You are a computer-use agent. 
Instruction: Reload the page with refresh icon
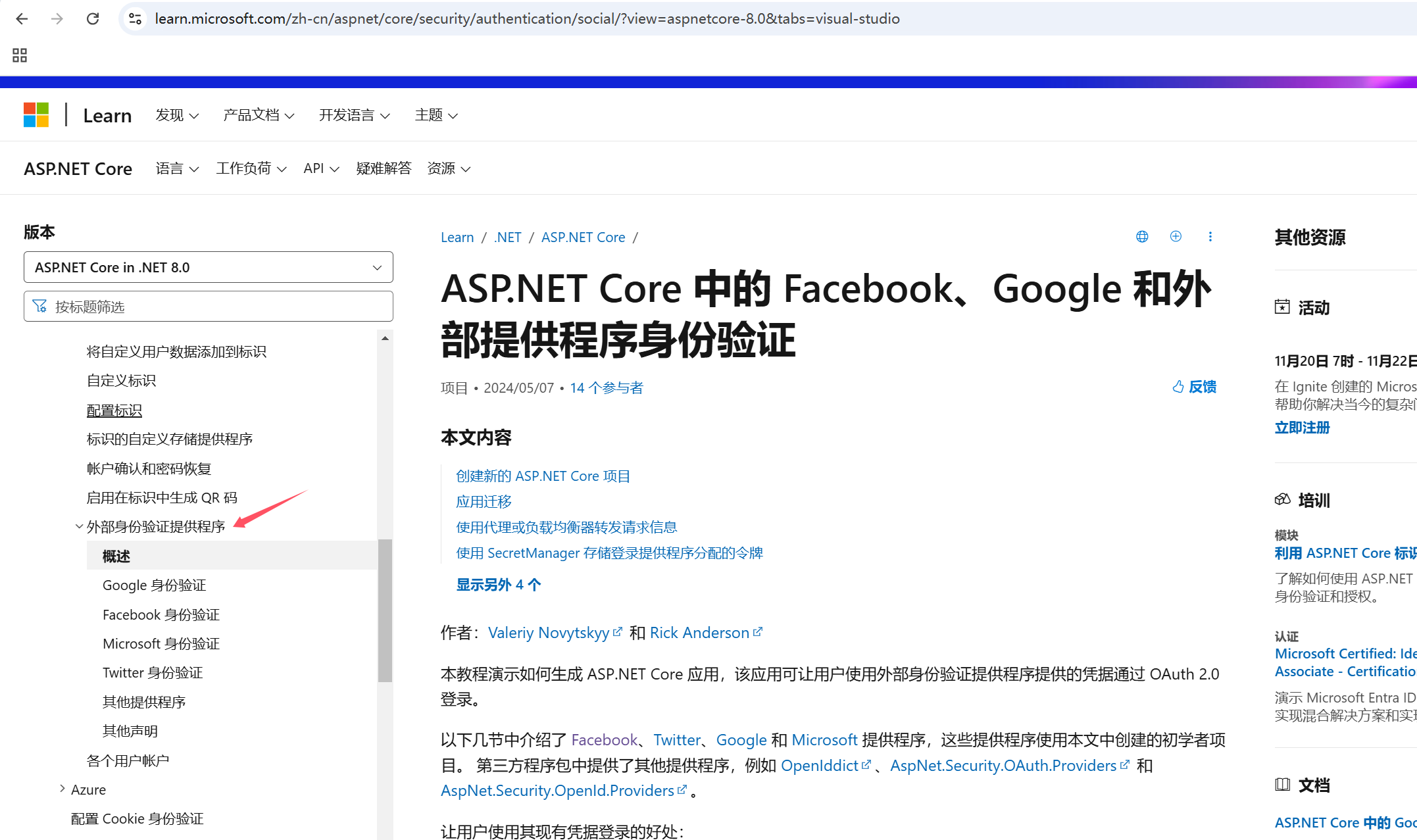(x=93, y=18)
